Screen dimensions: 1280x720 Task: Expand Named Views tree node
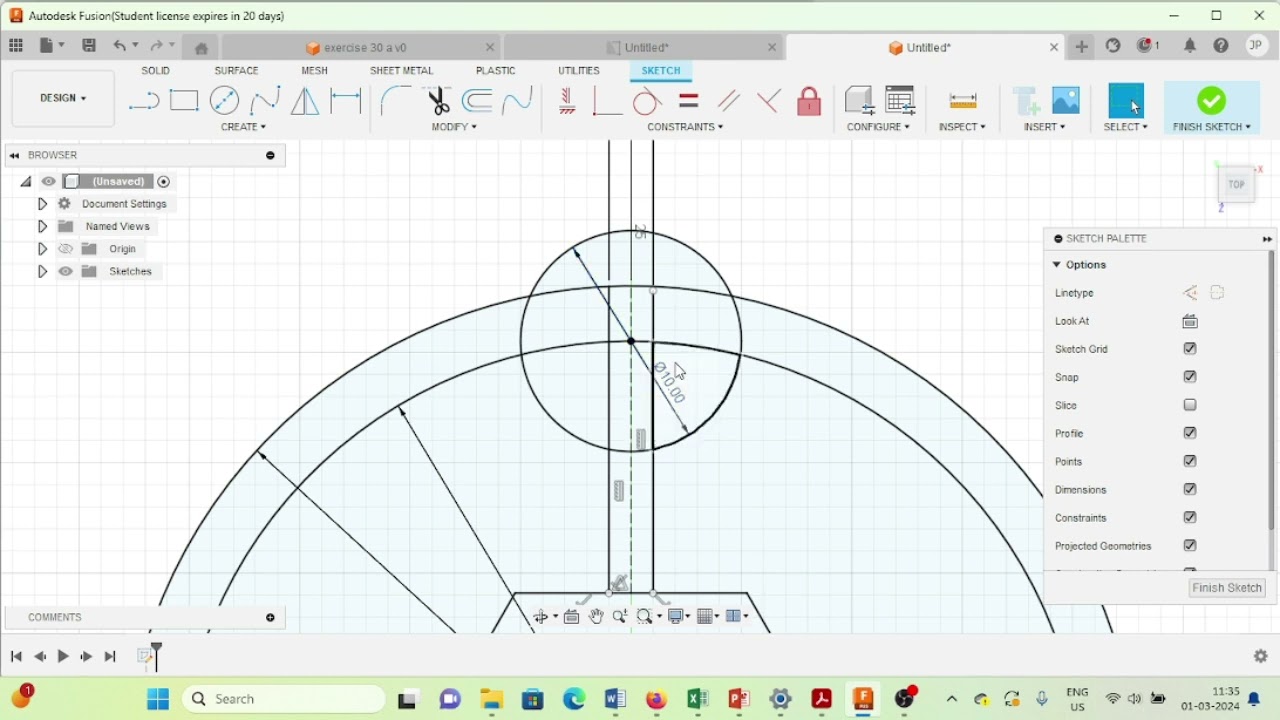pyautogui.click(x=42, y=227)
